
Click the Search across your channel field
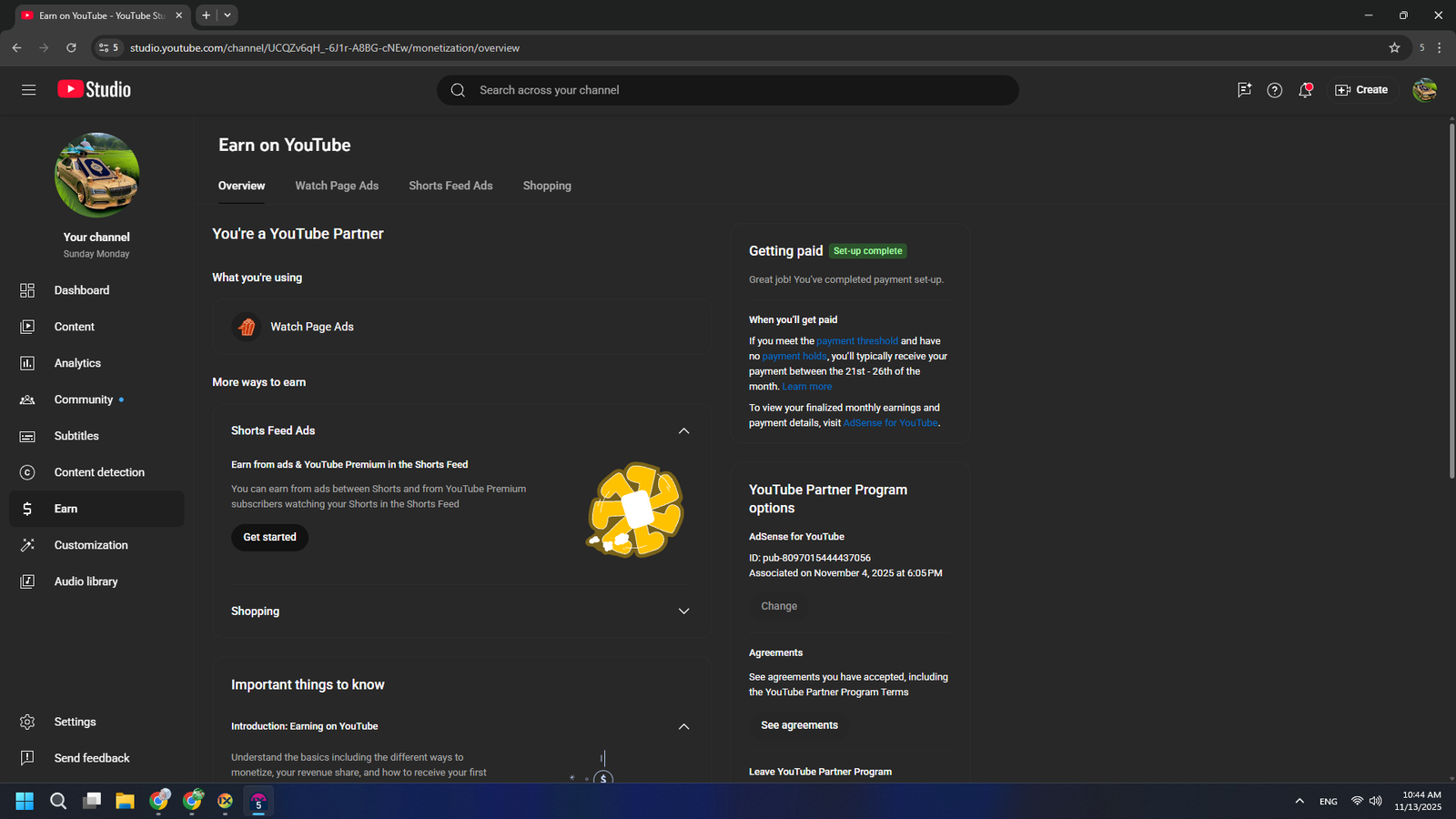[728, 90]
